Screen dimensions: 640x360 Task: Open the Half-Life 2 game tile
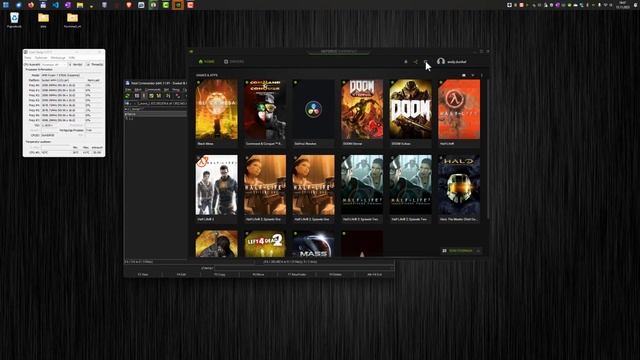[x=216, y=188]
